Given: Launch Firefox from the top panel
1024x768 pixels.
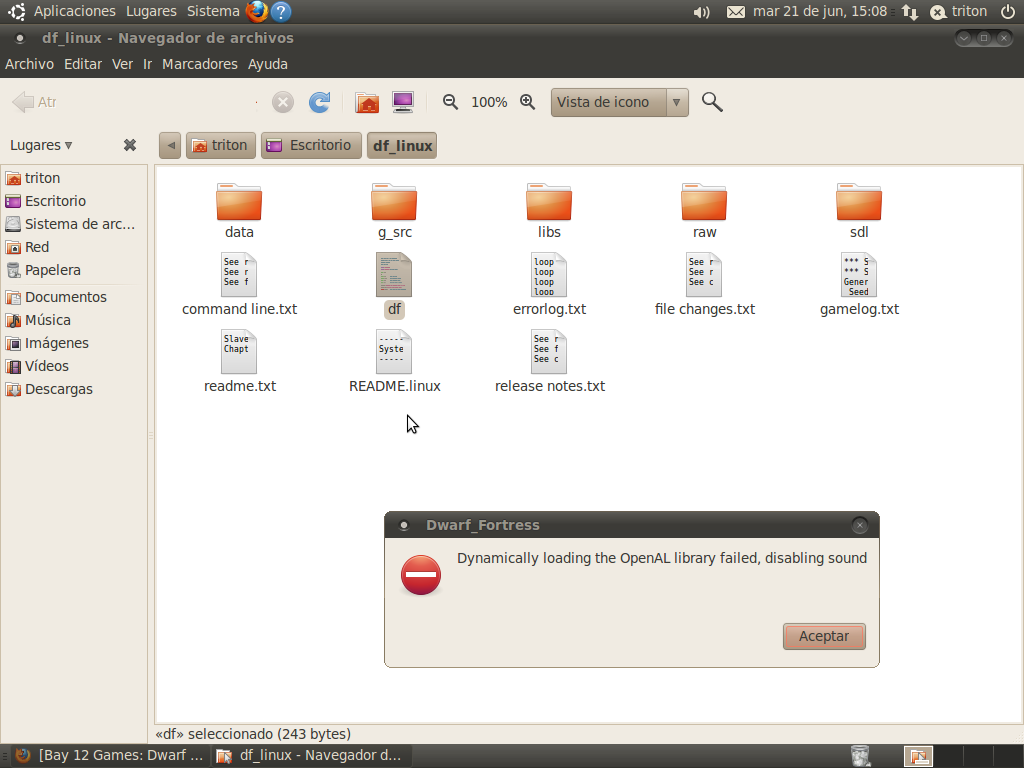Looking at the screenshot, I should pyautogui.click(x=257, y=11).
